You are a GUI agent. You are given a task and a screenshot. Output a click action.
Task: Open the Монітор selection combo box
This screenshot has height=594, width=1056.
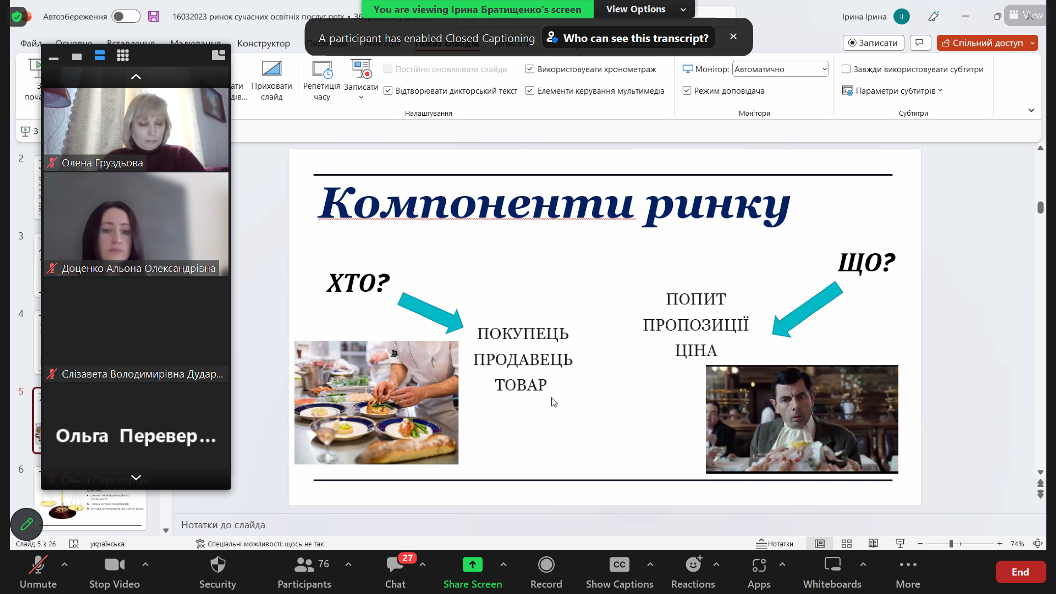pyautogui.click(x=780, y=69)
